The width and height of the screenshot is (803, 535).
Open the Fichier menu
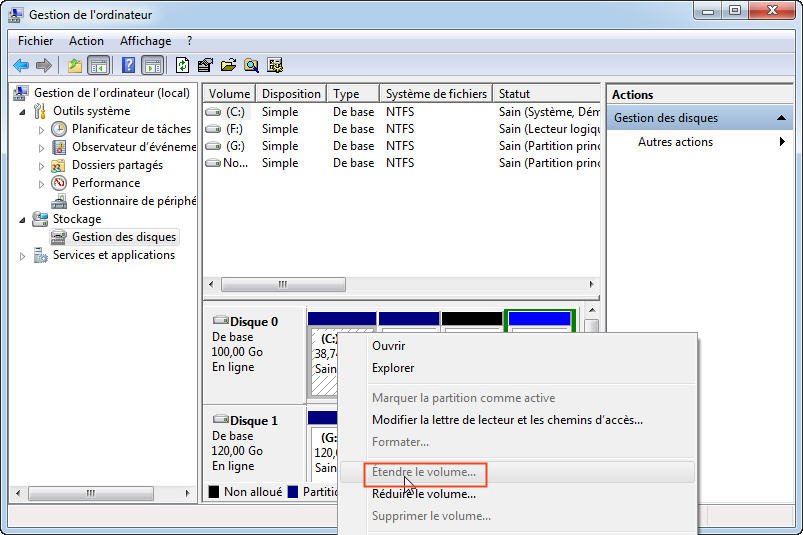[35, 41]
